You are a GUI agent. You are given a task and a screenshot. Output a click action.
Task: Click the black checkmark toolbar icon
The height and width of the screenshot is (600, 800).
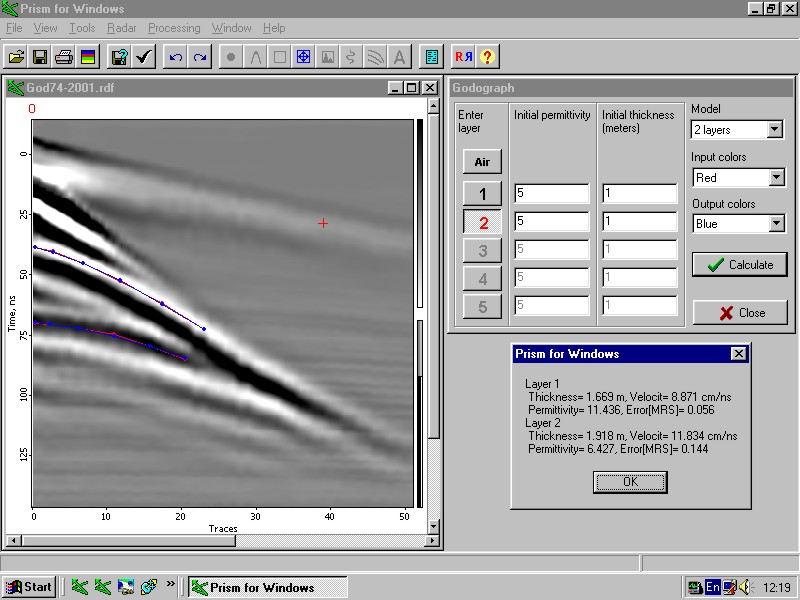[144, 57]
